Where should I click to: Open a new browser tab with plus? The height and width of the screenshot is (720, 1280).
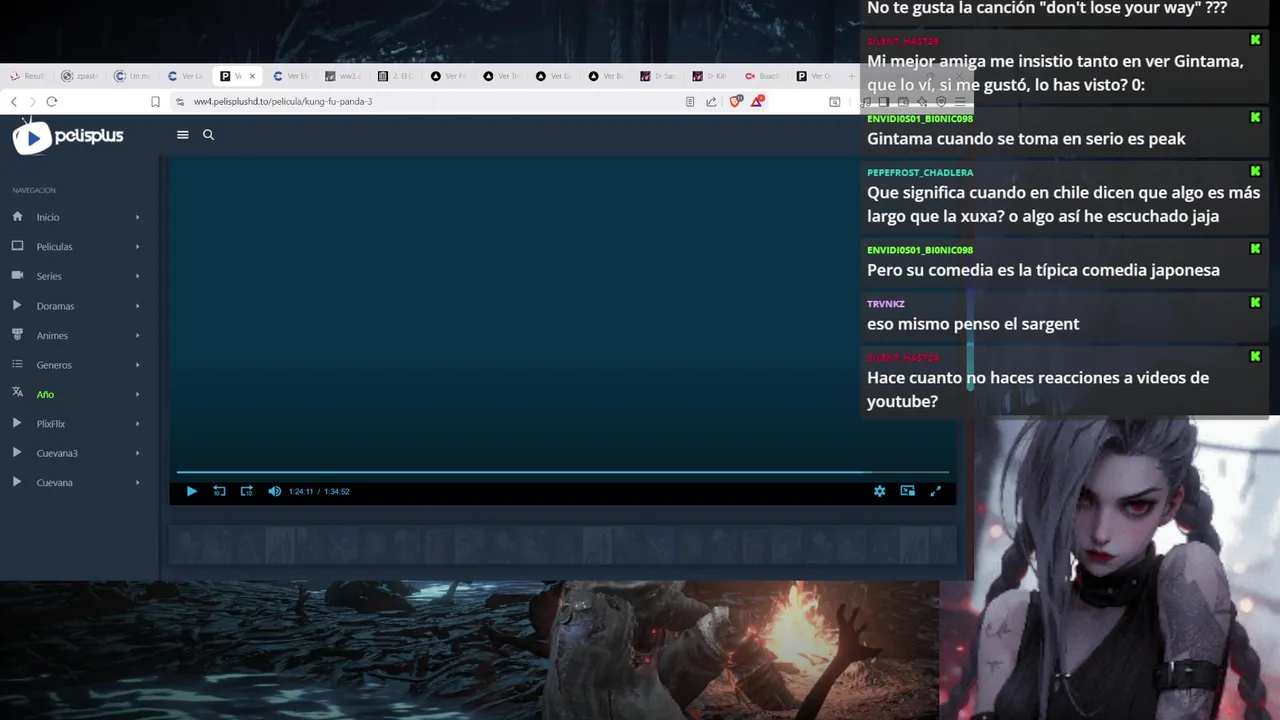(x=851, y=76)
